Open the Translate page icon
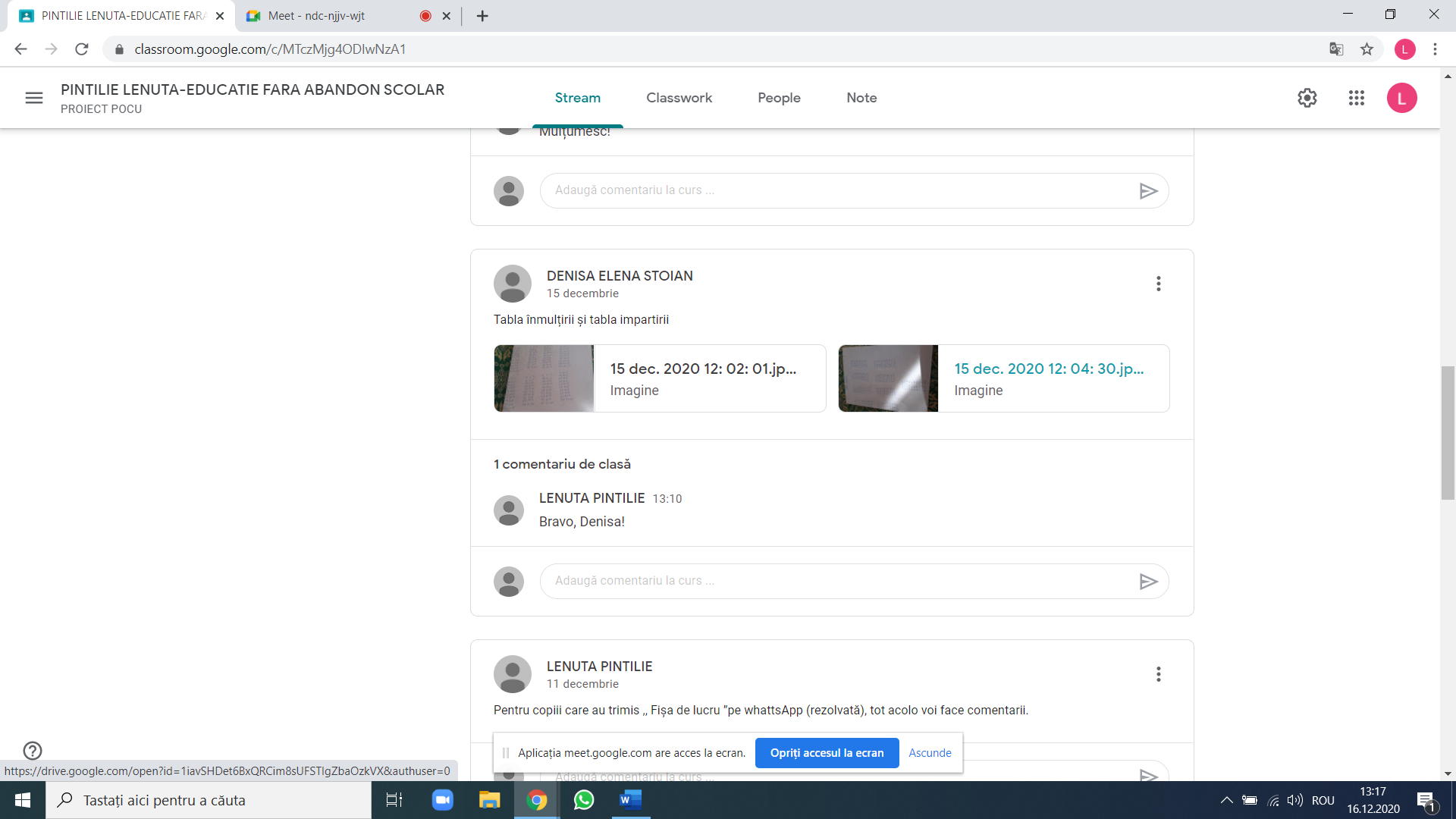 click(x=1336, y=49)
